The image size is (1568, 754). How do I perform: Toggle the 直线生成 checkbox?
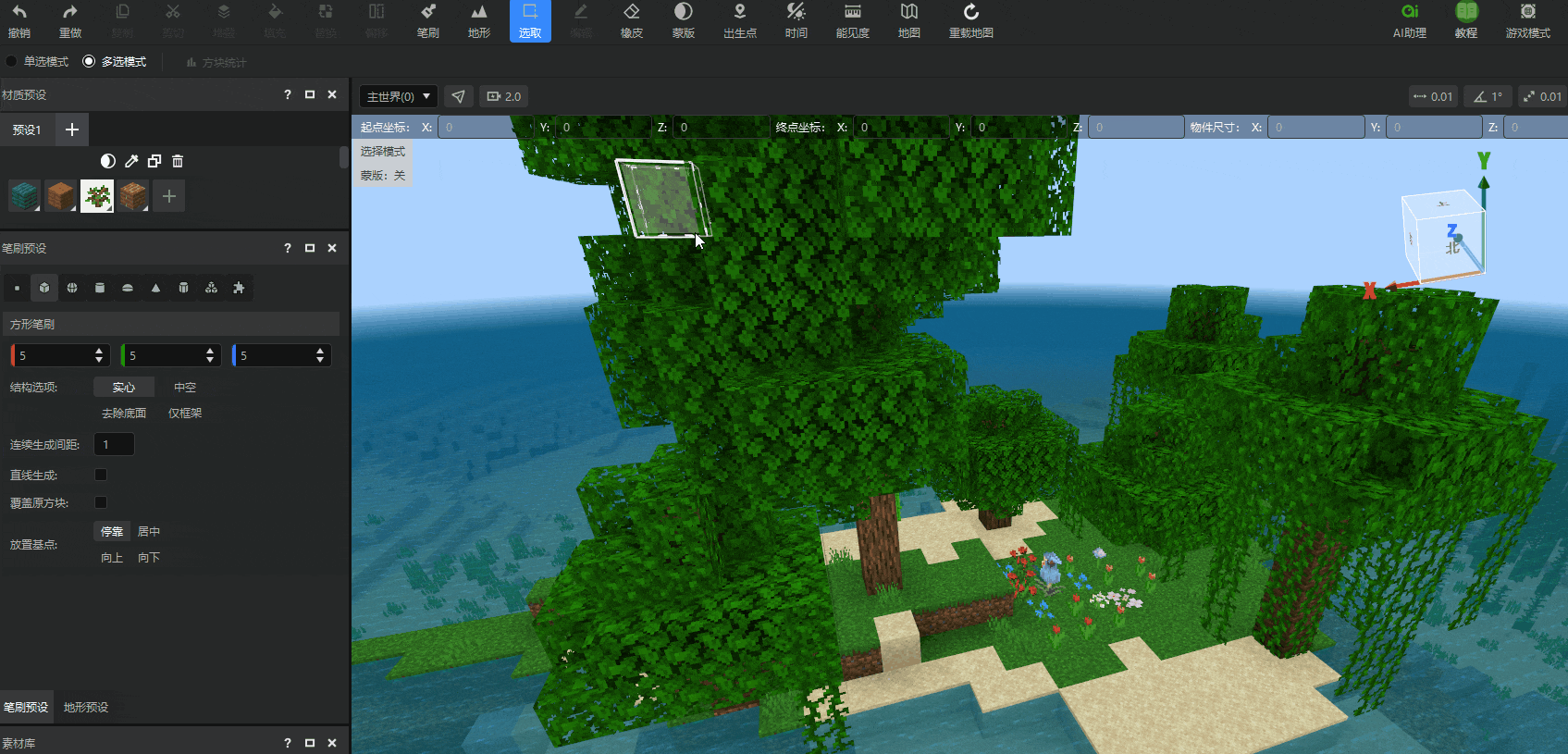coord(101,475)
